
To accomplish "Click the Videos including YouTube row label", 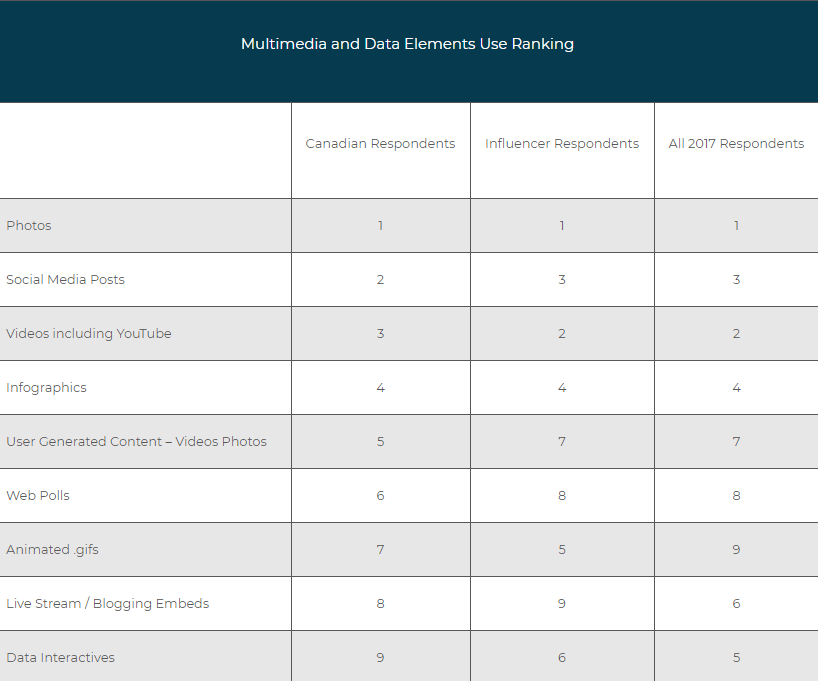I will [x=89, y=333].
